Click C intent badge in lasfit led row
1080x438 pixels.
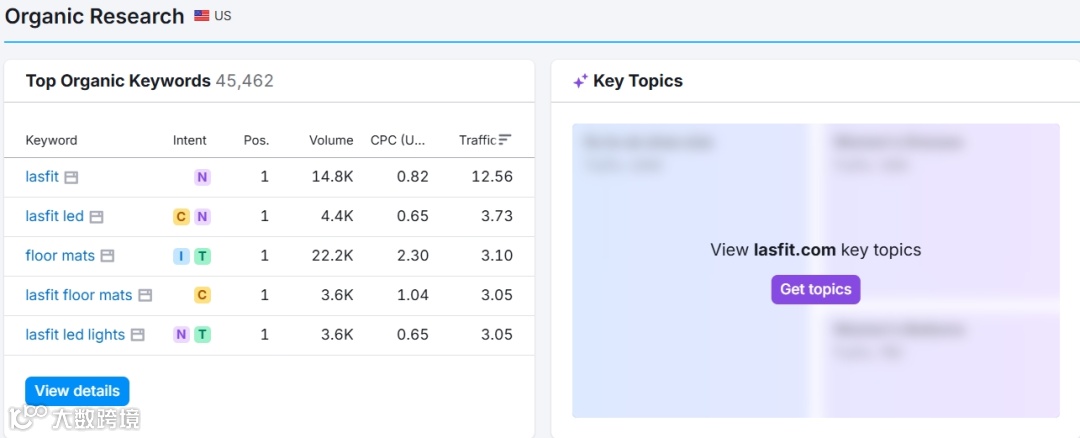[180, 217]
